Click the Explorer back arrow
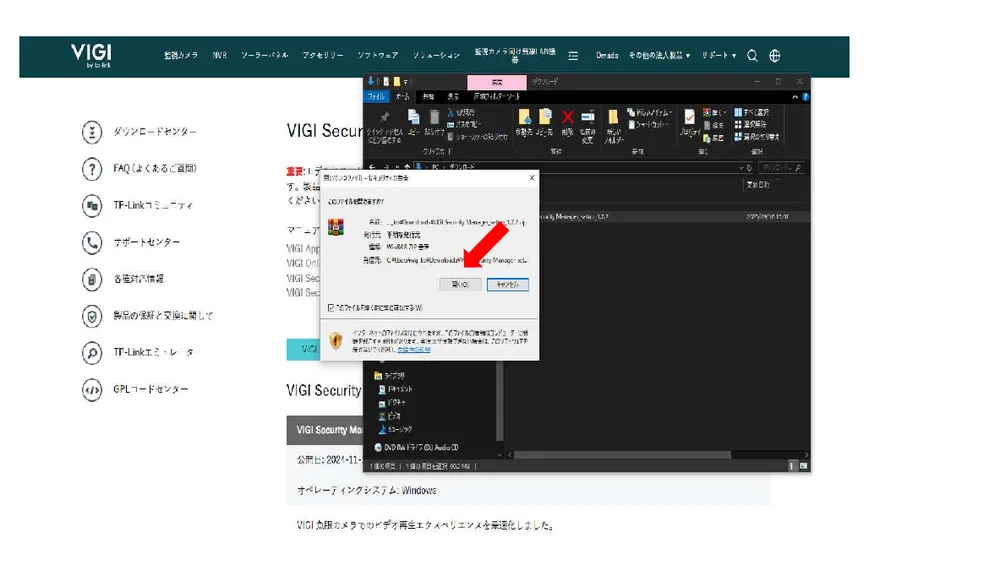 (x=372, y=167)
